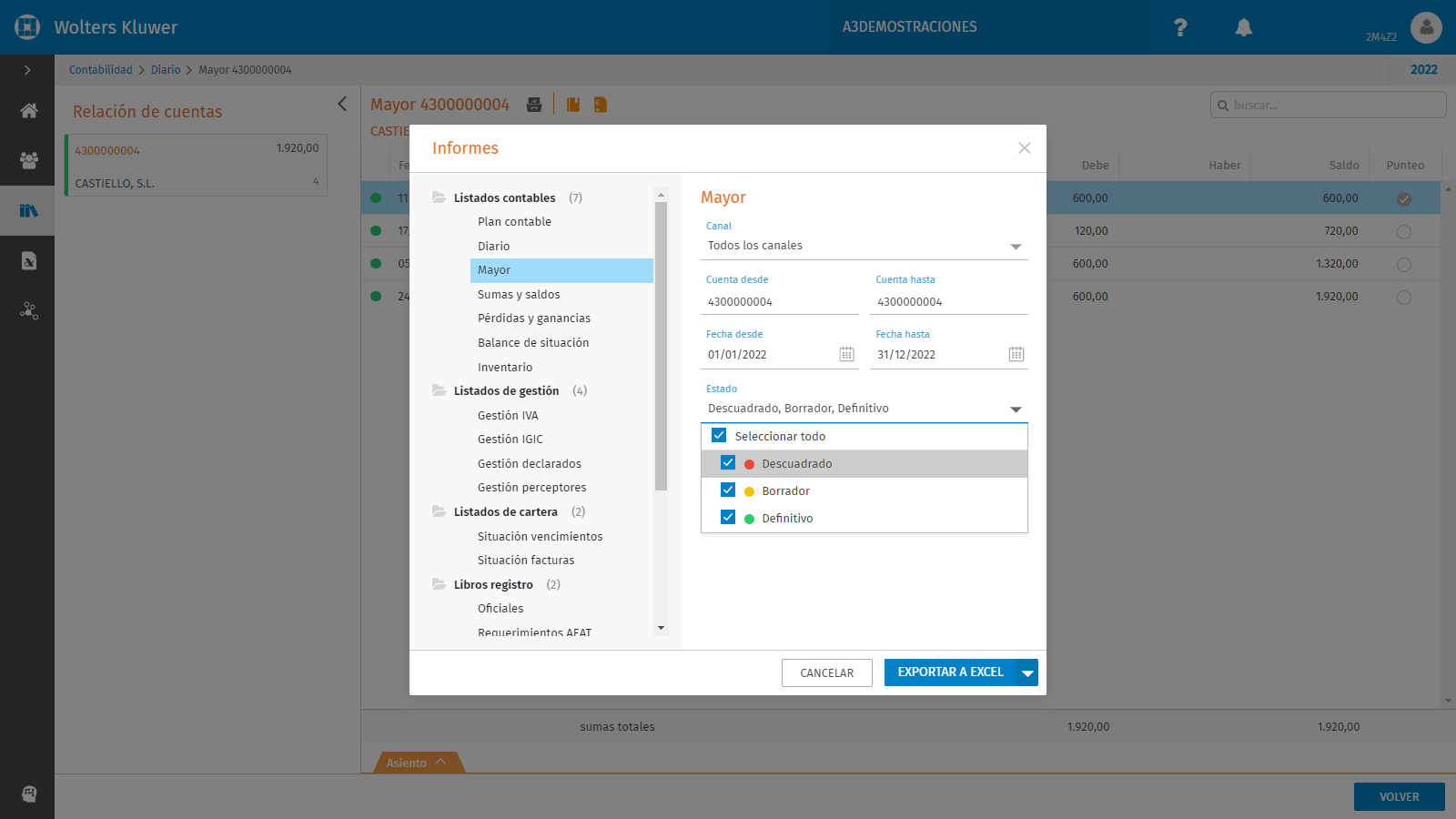Navigate to Diario breadcrumb
Image resolution: width=1456 pixels, height=819 pixels.
166,70
